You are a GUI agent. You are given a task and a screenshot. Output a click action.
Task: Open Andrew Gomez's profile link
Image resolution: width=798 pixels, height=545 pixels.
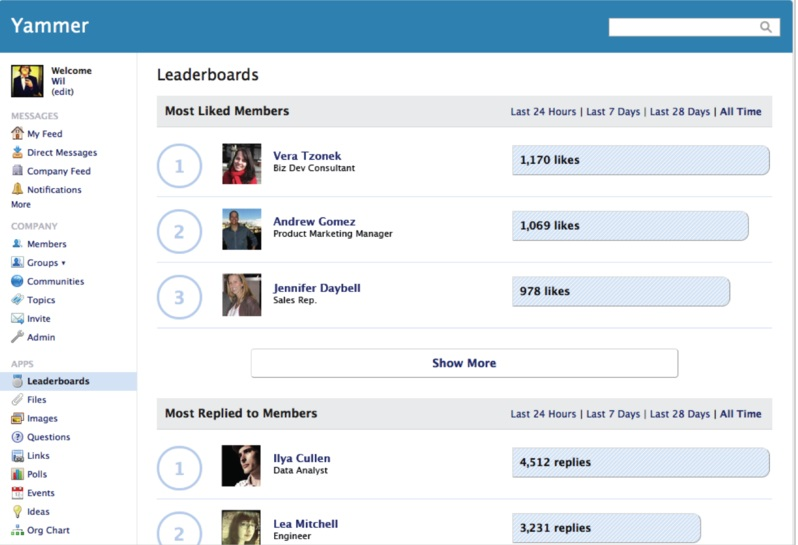(314, 221)
